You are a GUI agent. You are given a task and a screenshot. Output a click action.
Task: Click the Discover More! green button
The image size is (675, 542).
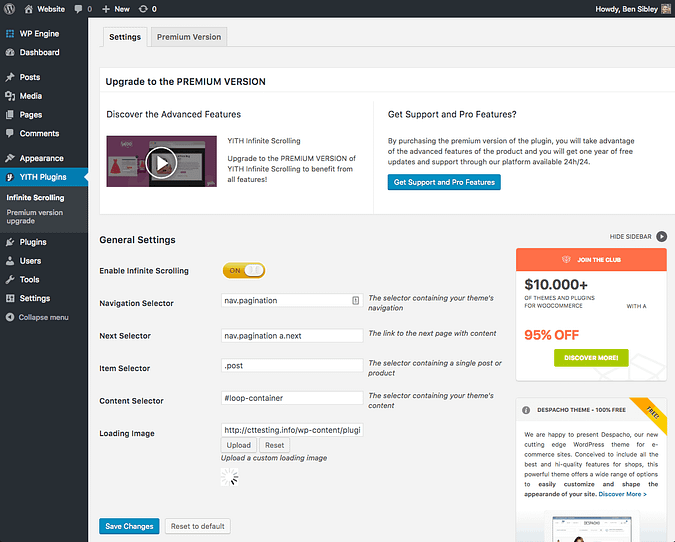coord(591,358)
